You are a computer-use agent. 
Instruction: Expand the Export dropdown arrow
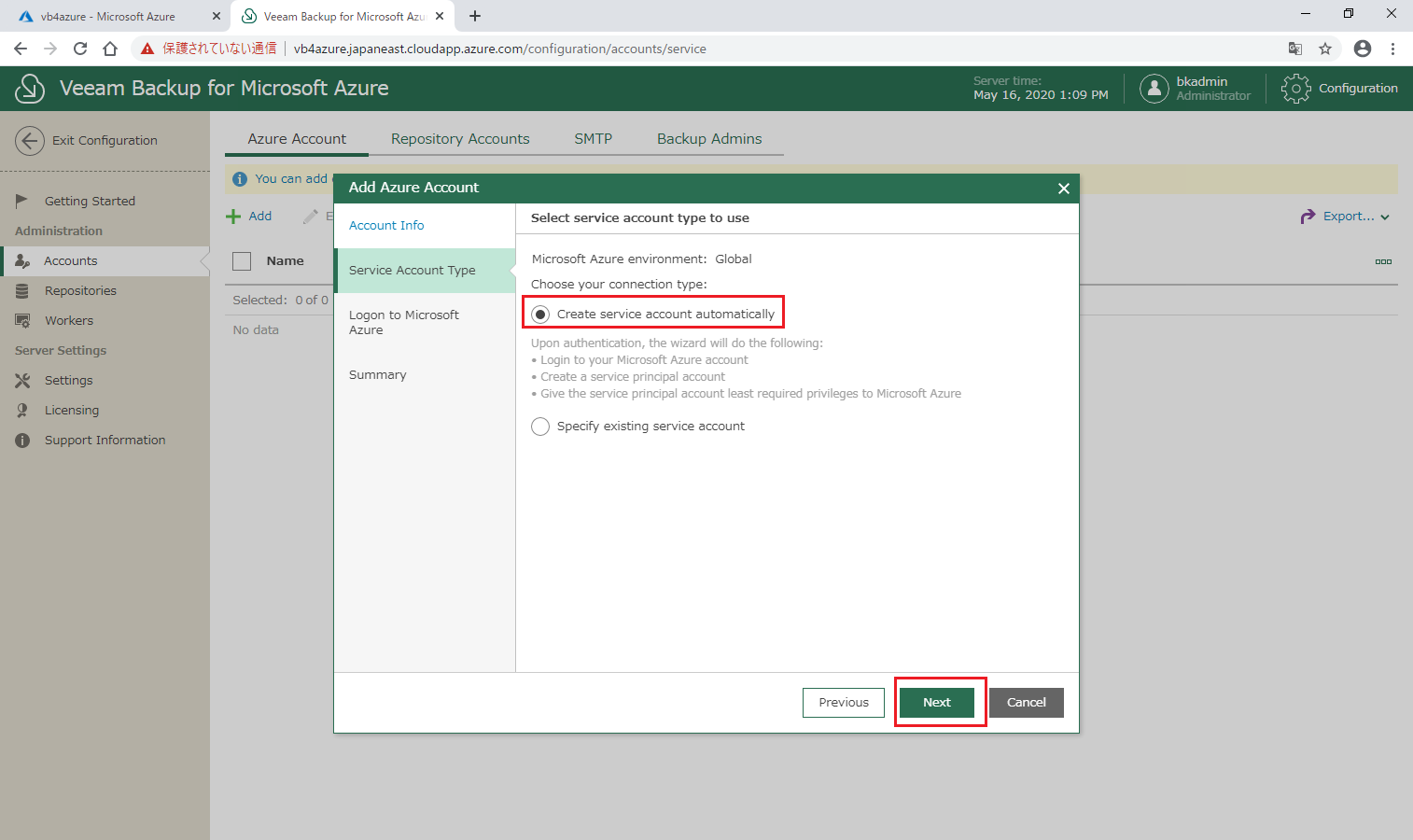point(1385,217)
